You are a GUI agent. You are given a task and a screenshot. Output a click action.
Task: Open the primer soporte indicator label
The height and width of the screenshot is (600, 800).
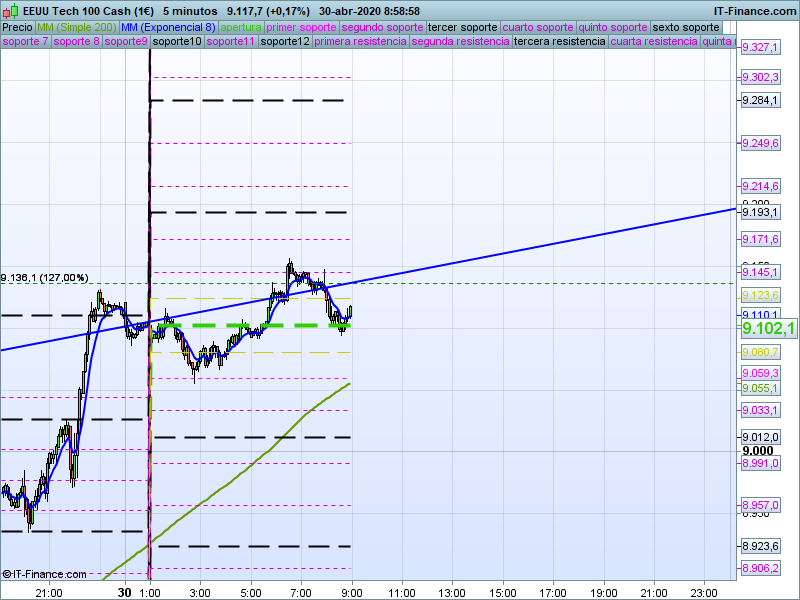click(x=301, y=28)
